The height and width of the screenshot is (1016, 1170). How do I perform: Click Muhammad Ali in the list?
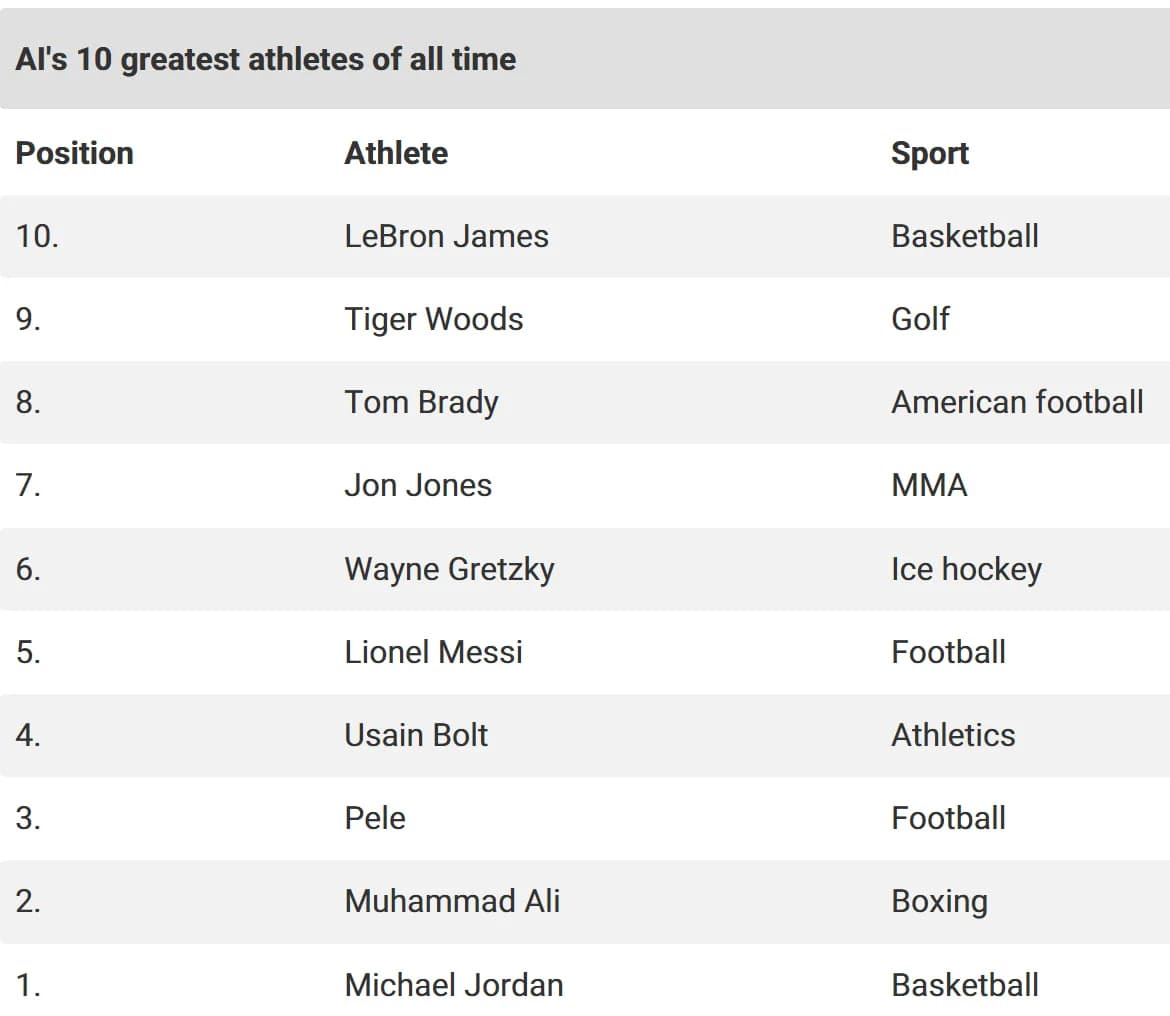[452, 901]
